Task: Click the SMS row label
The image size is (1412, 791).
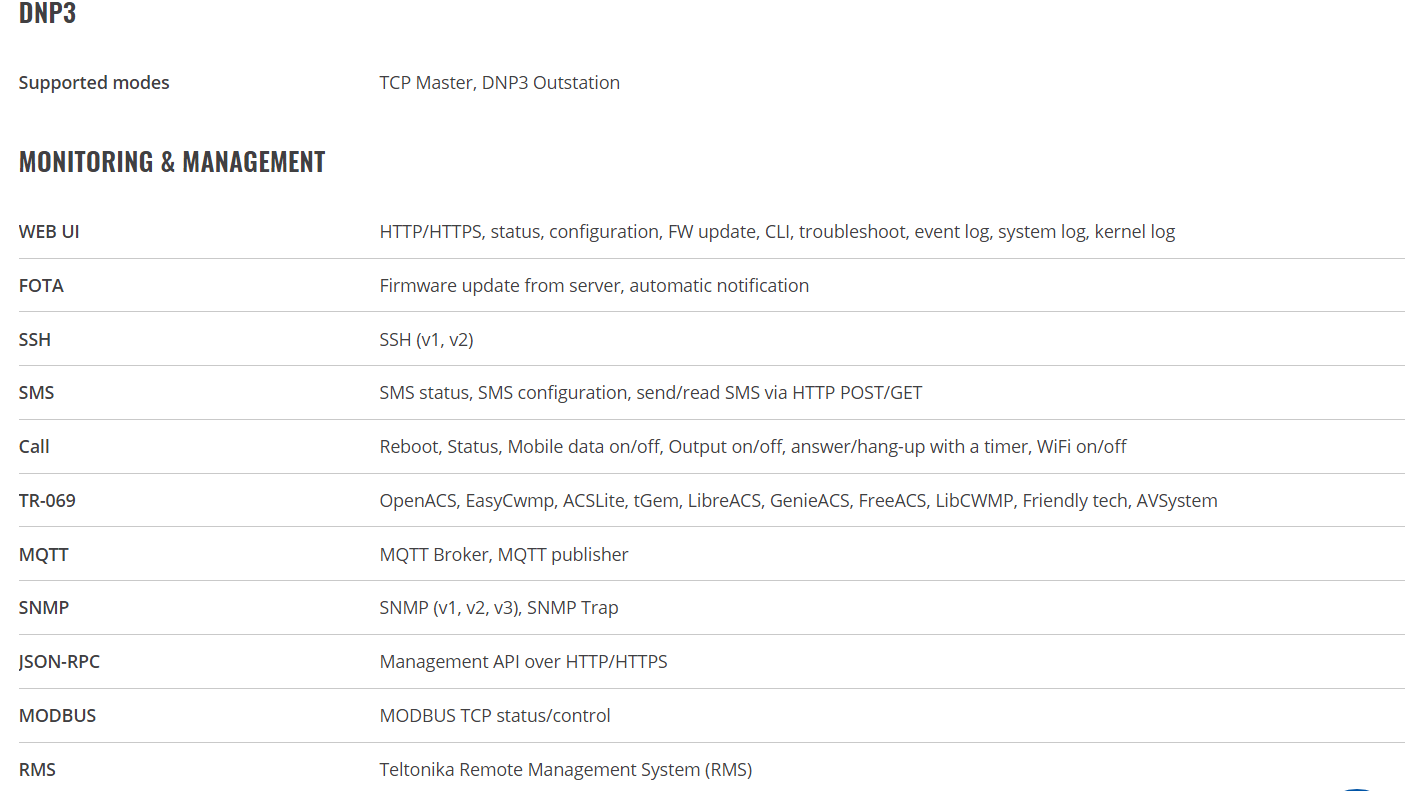Action: coord(37,393)
